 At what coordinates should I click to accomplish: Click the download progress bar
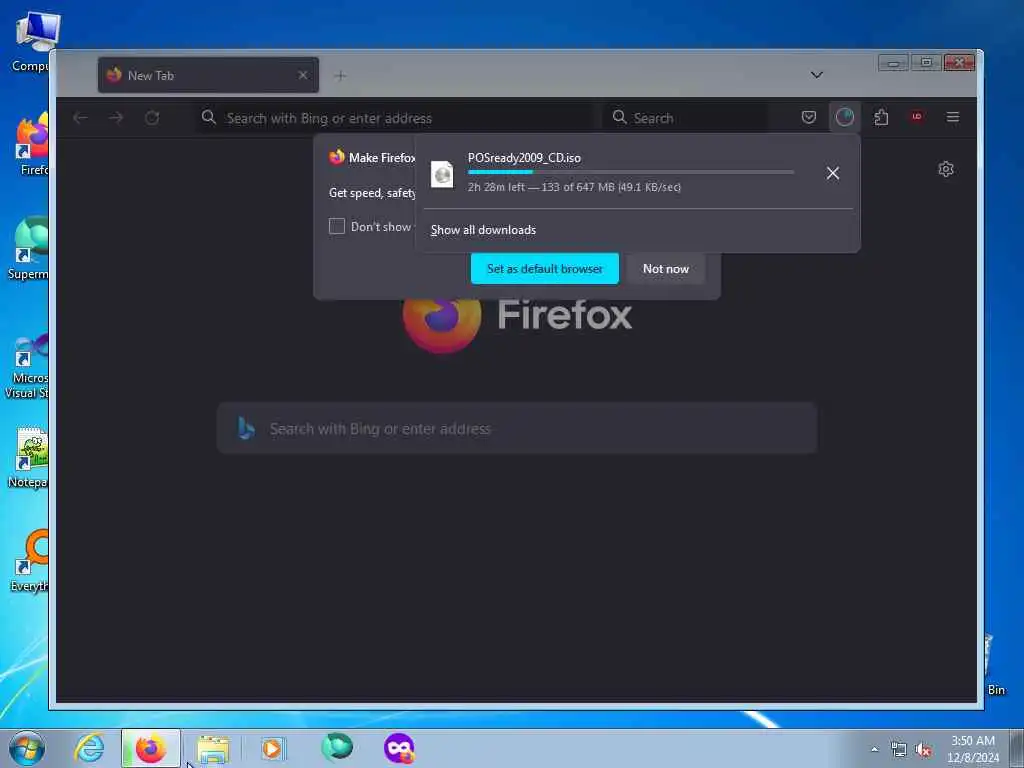click(631, 172)
